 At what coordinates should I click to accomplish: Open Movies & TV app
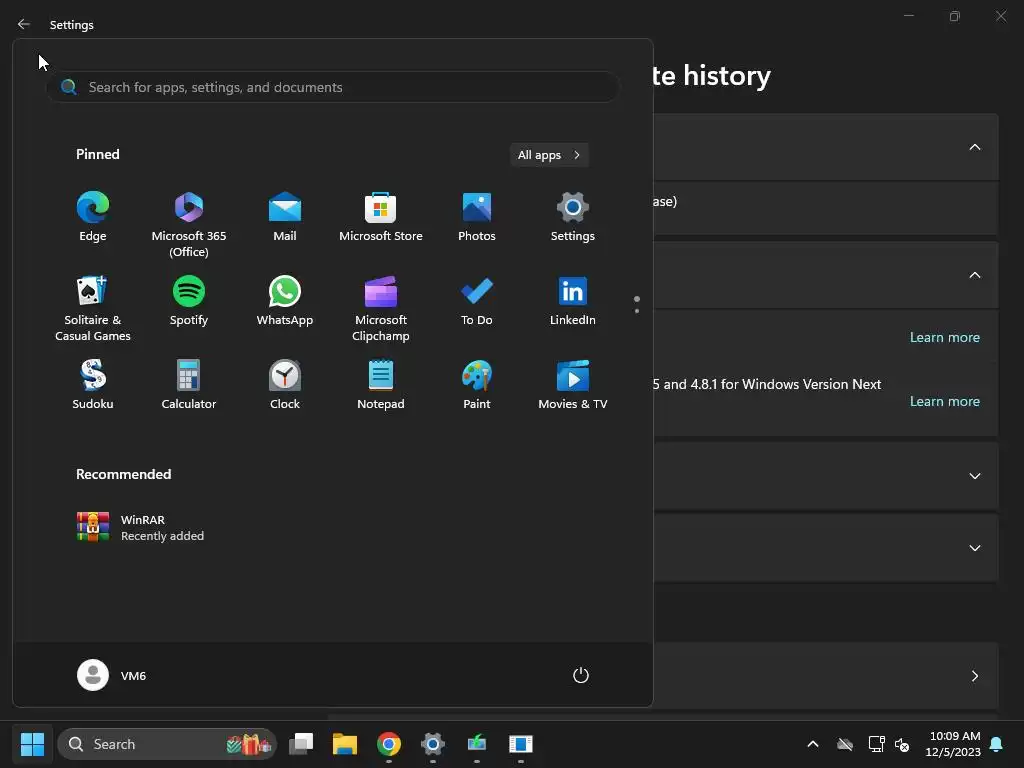tap(573, 385)
